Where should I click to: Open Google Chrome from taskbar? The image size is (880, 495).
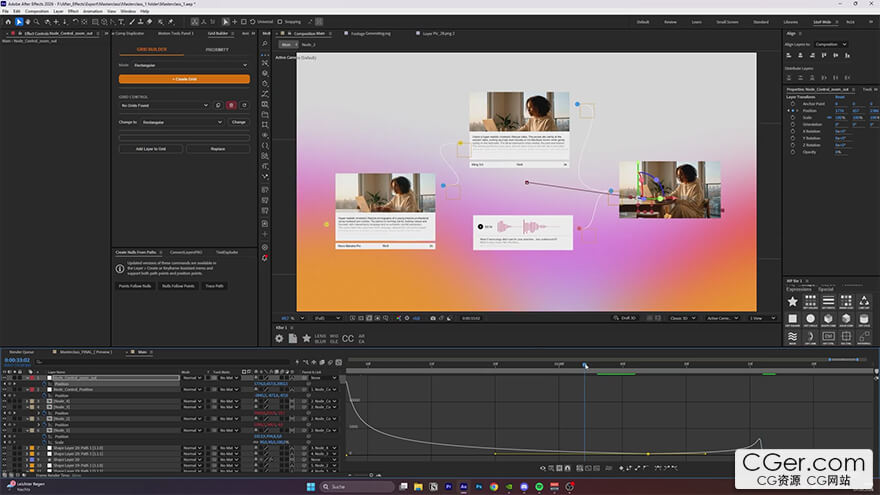tap(494, 487)
